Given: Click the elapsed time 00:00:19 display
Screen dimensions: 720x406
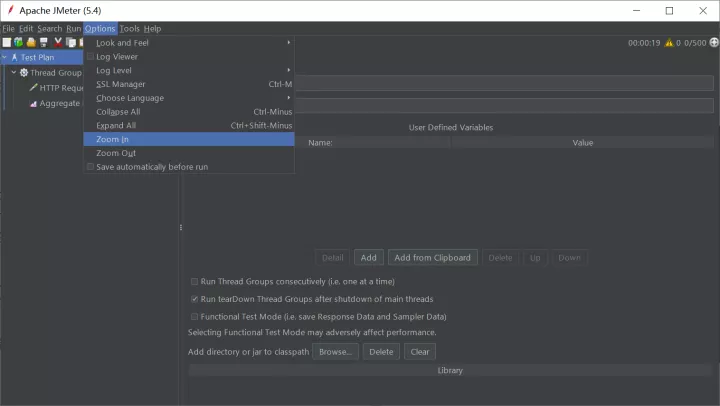Looking at the screenshot, I should tap(644, 43).
